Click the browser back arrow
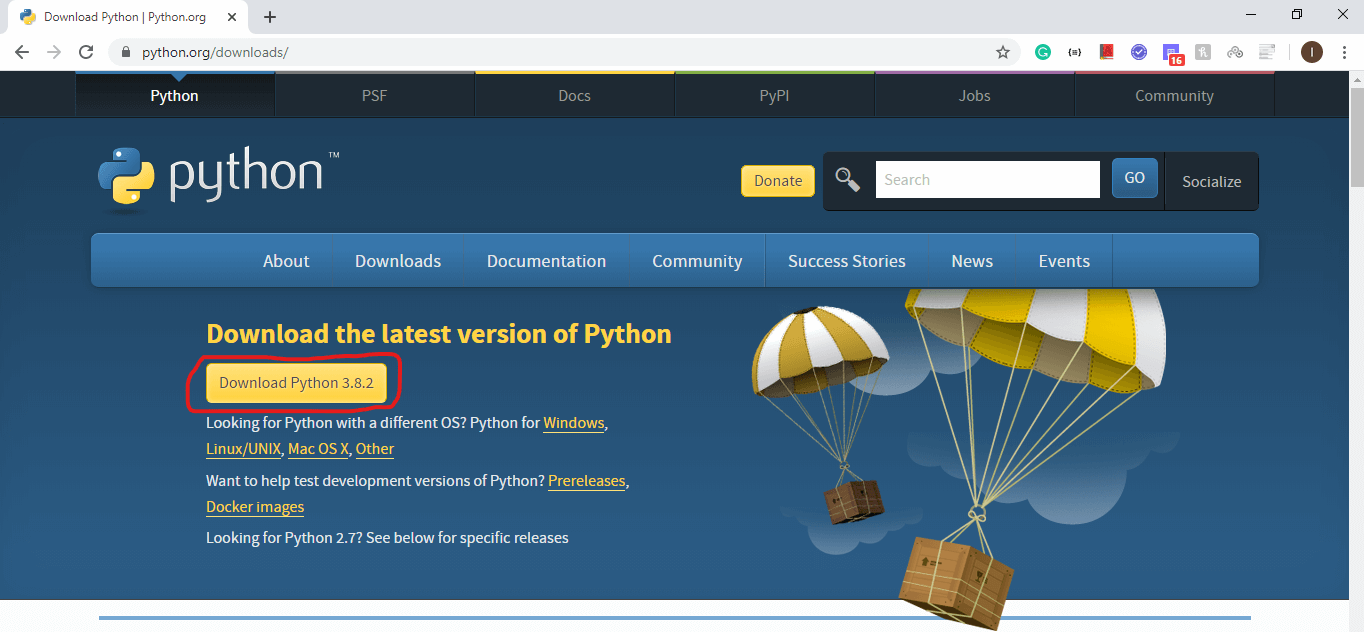Viewport: 1364px width, 632px height. pos(22,52)
